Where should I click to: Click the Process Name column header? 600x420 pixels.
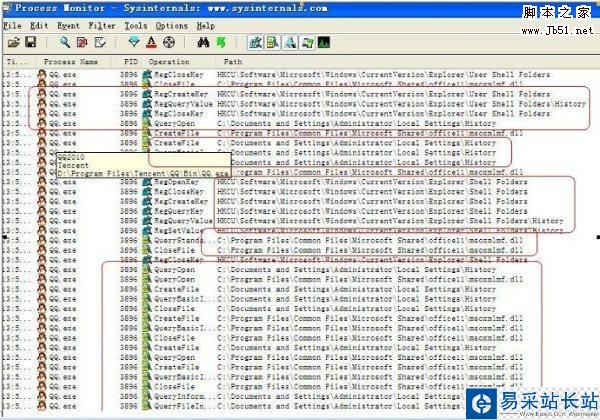(73, 62)
